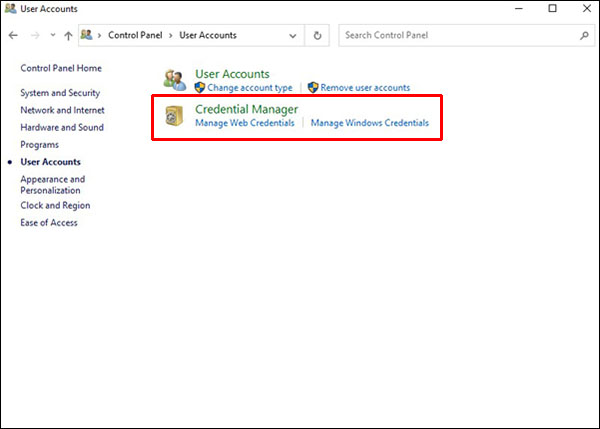Select Control Panel in the breadcrumb
This screenshot has height=429, width=600.
tap(135, 35)
